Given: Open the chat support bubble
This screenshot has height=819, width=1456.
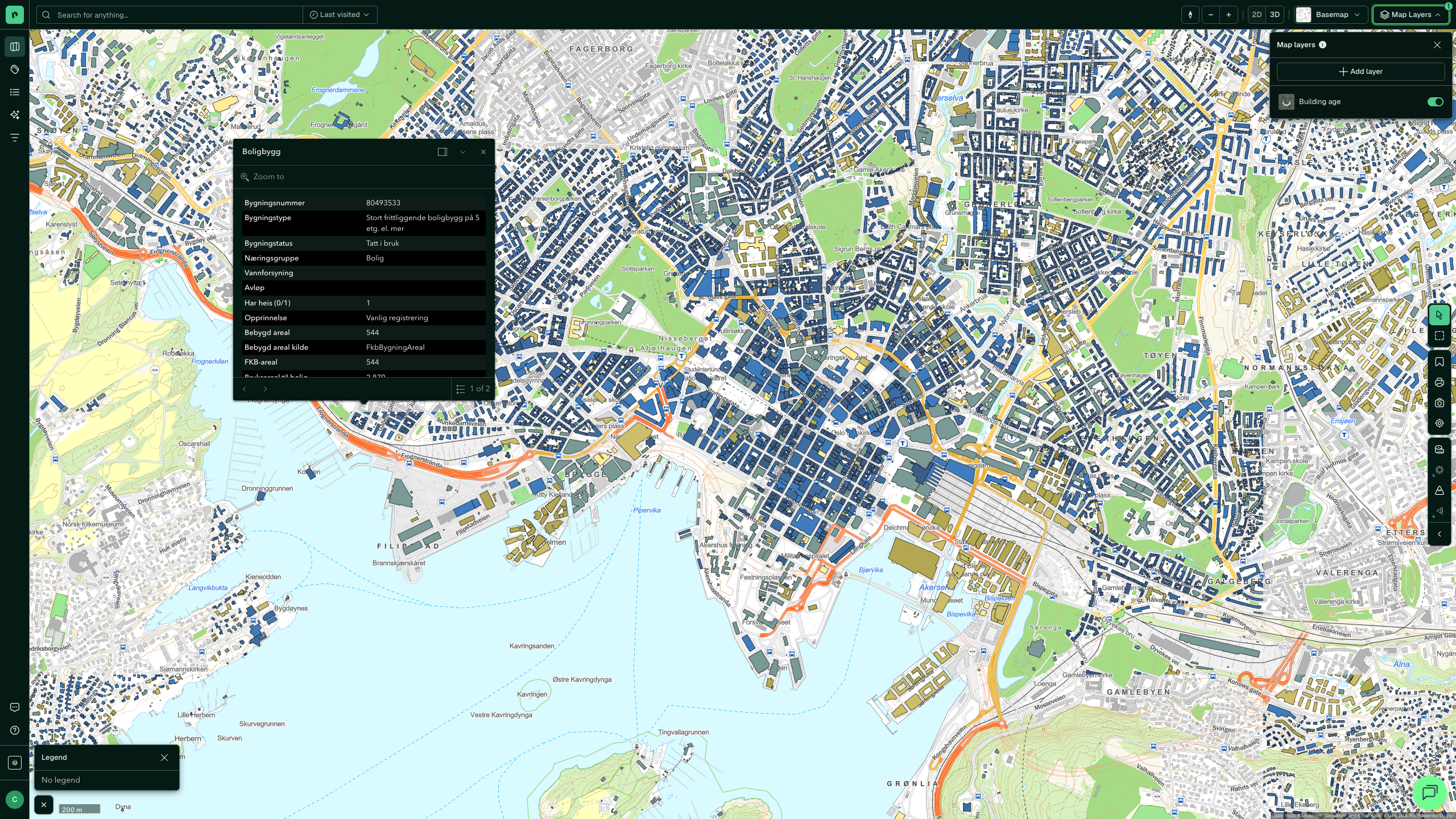Looking at the screenshot, I should coord(1430,792).
